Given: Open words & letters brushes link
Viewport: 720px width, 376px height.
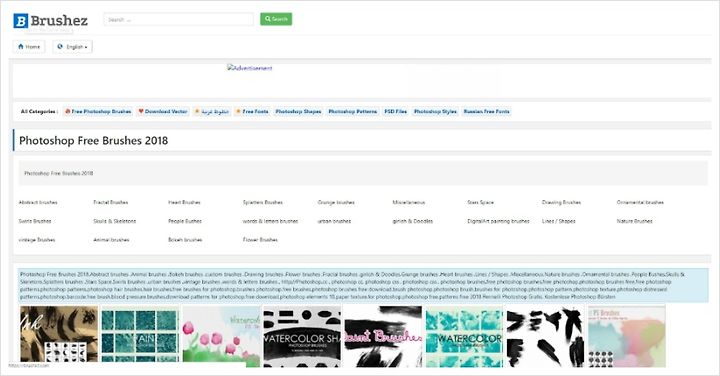Looking at the screenshot, I should 270,221.
